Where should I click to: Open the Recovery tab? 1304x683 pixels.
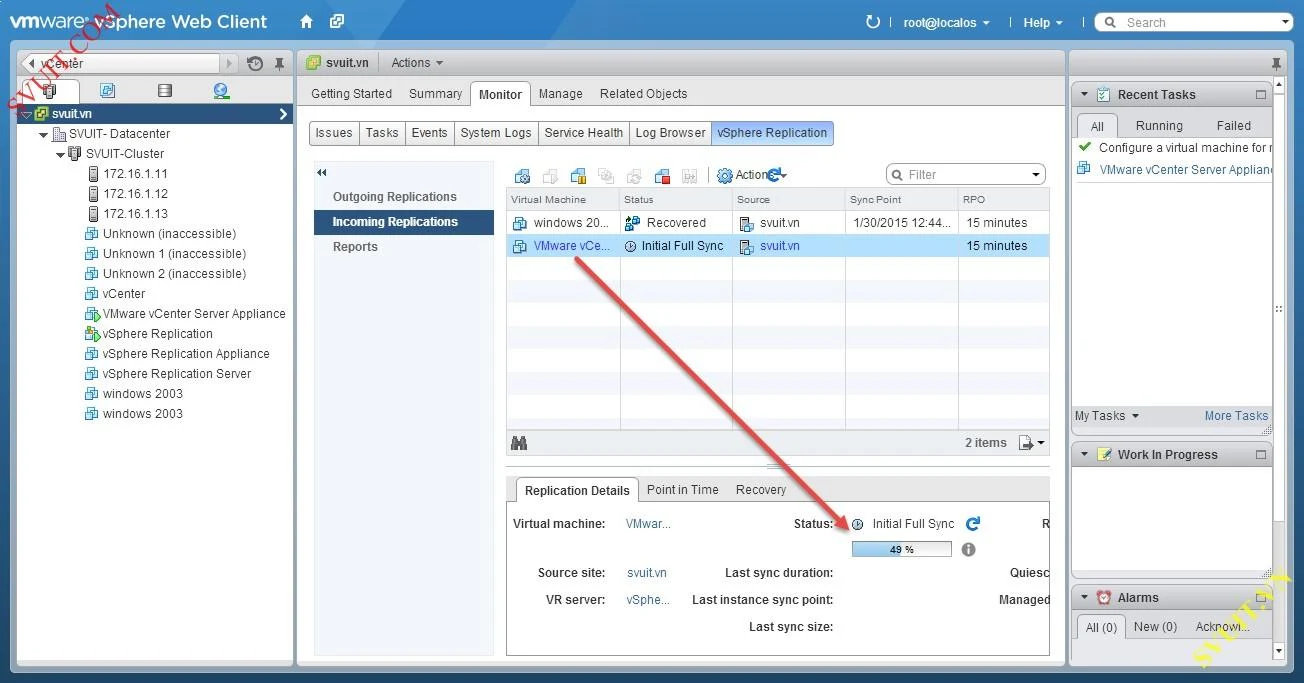point(761,490)
